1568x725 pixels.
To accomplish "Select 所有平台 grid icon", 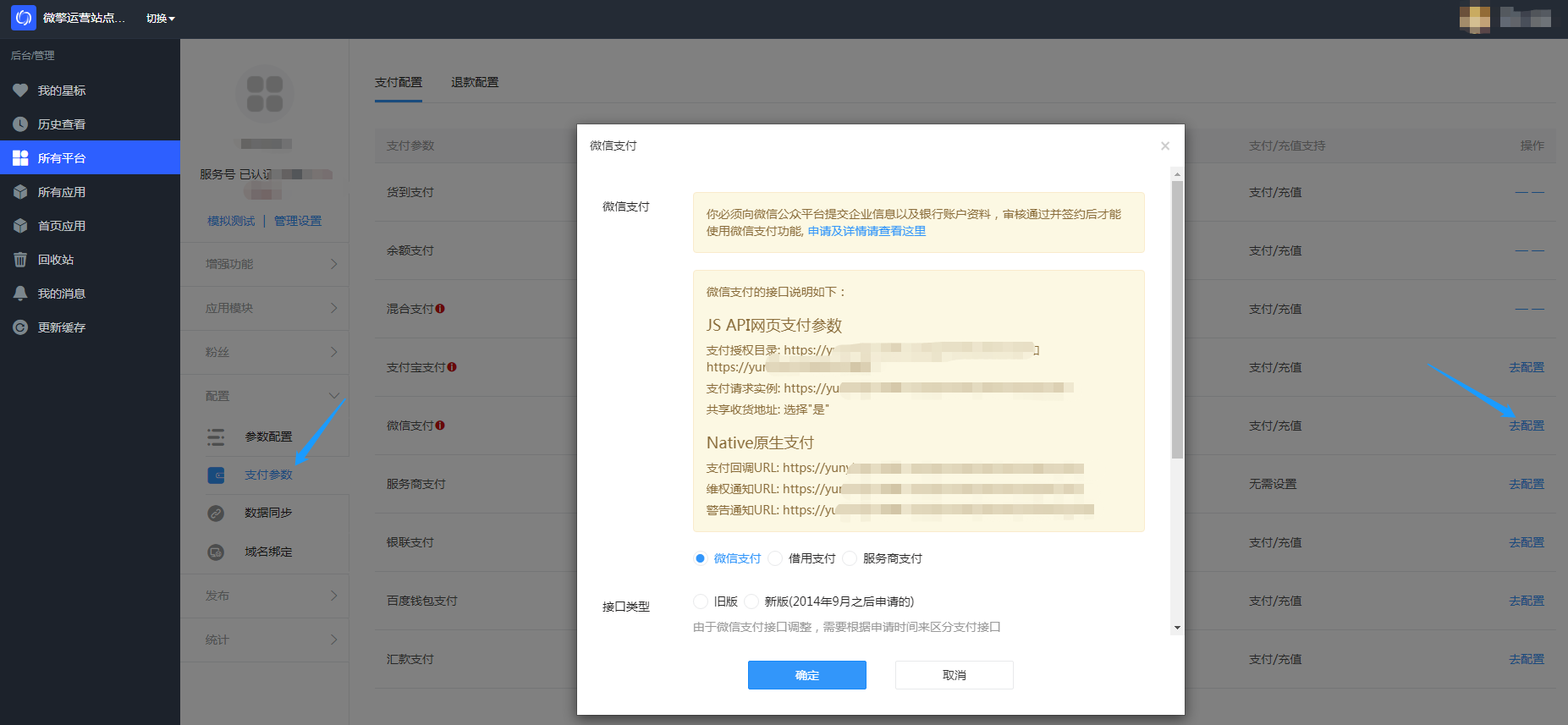I will click(x=20, y=158).
